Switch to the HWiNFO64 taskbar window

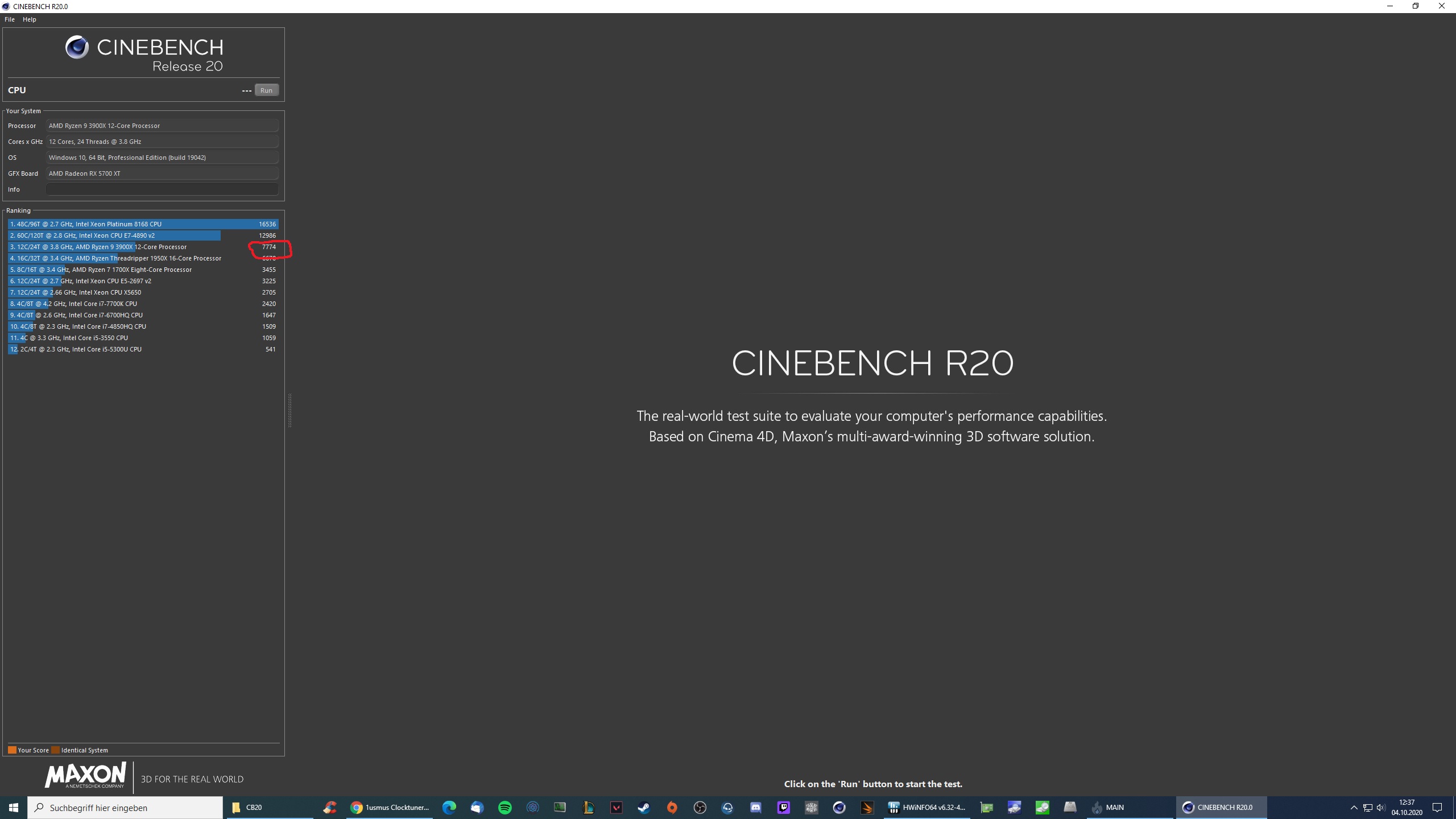[x=927, y=808]
